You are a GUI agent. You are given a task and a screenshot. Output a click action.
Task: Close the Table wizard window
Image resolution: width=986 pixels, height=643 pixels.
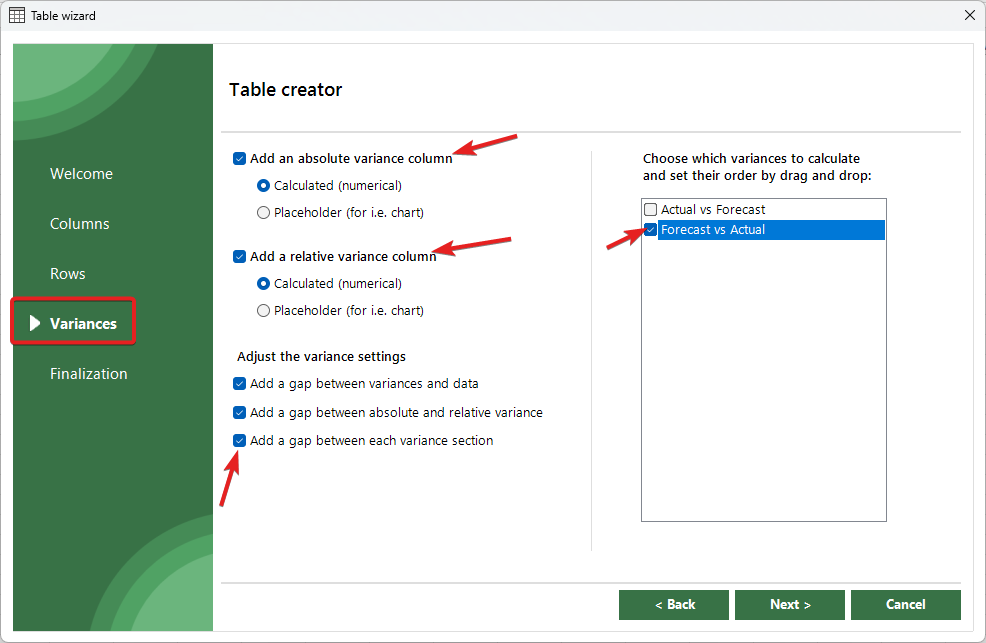click(968, 15)
